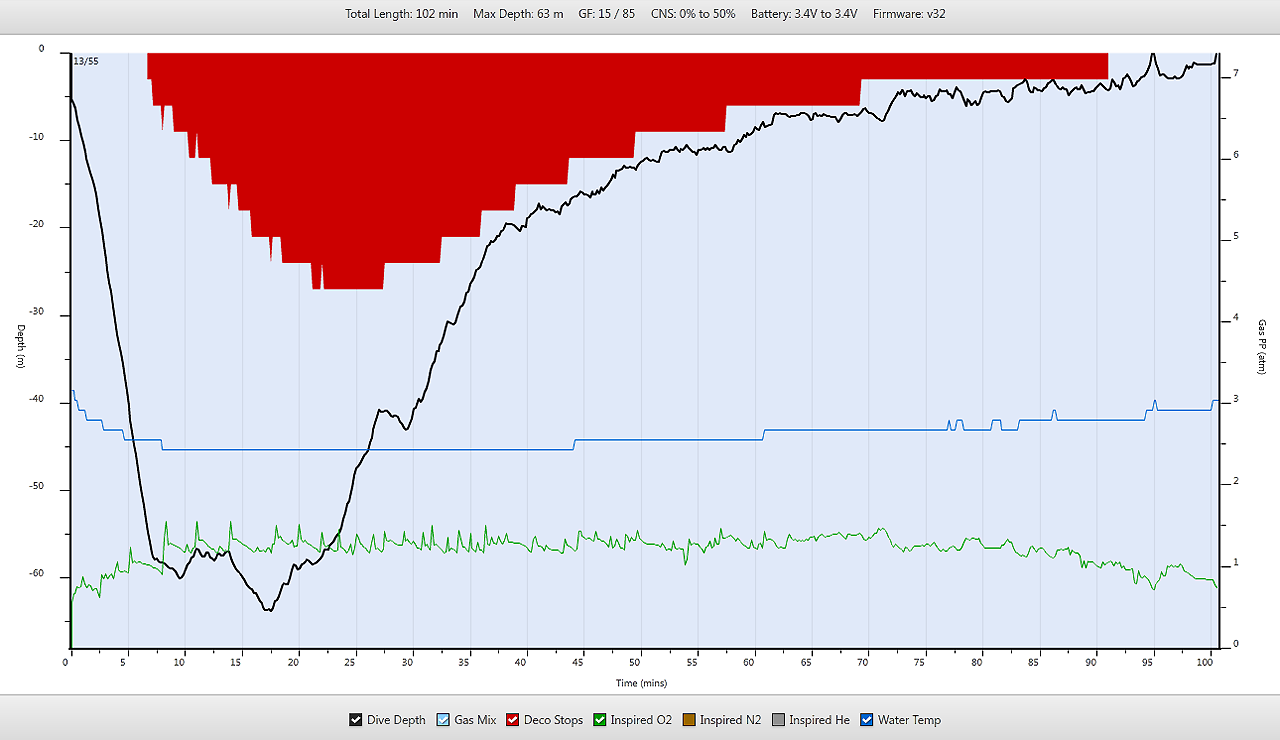This screenshot has height=740, width=1280.
Task: Click the 50 minute tick on time axis
Action: tap(638, 662)
